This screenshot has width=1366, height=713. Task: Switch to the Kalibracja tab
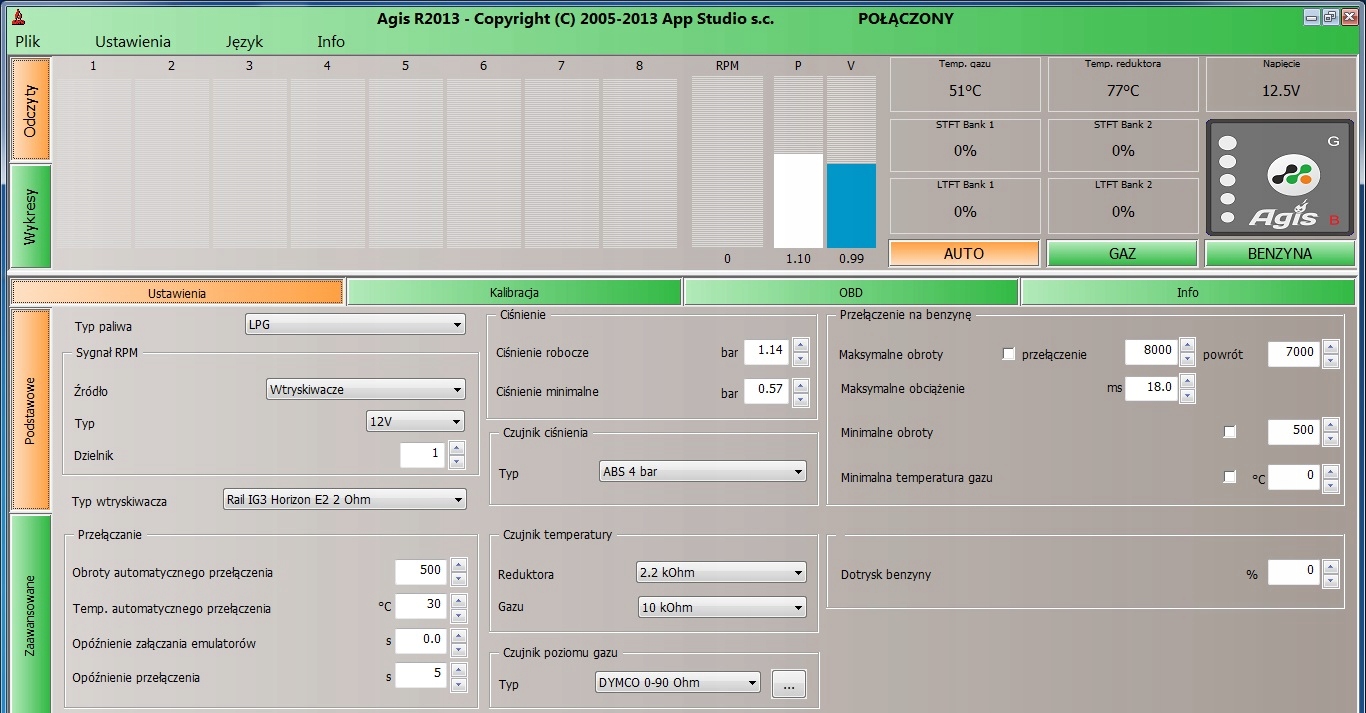[514, 292]
